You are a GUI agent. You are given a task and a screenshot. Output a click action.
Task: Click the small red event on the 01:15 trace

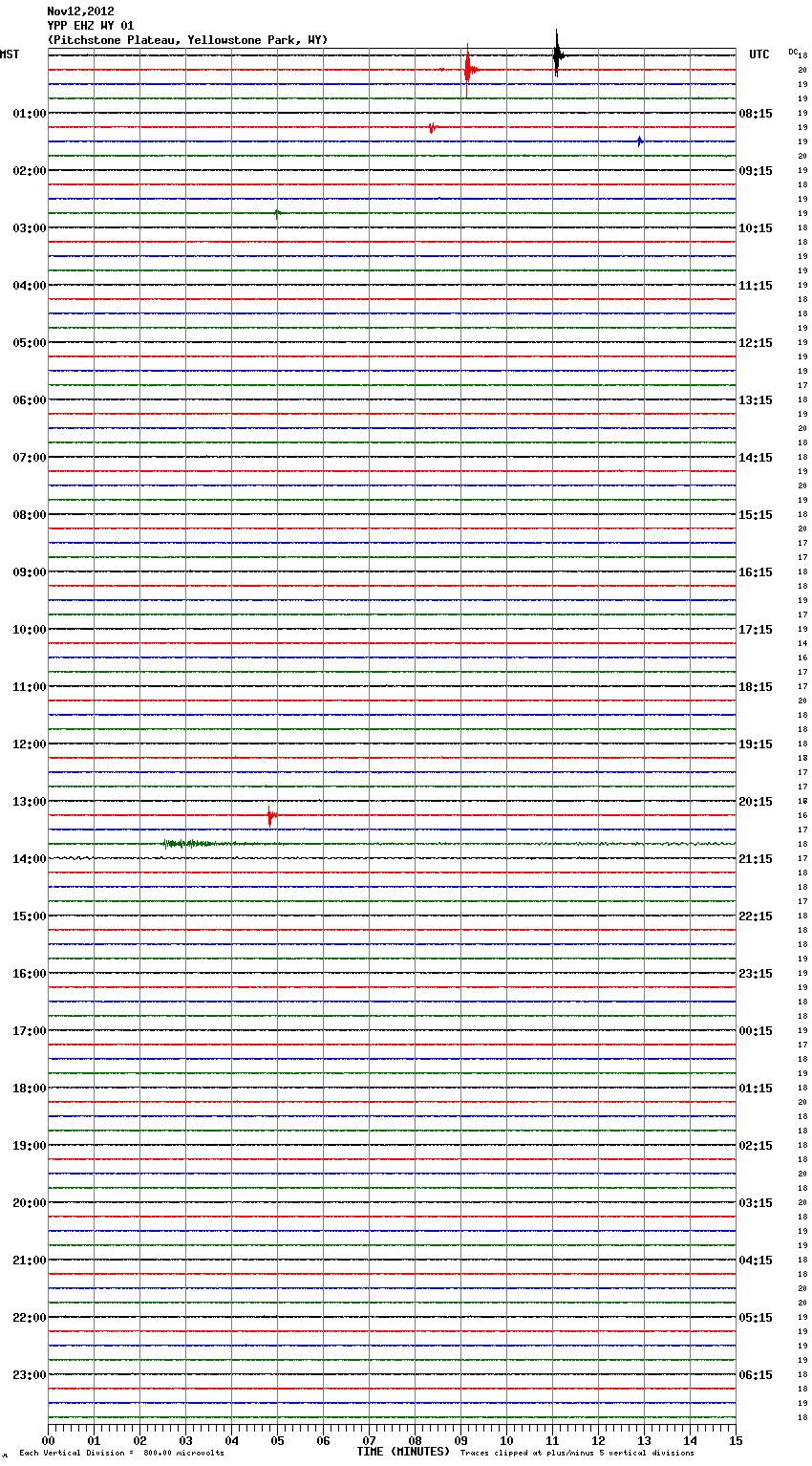tap(432, 127)
